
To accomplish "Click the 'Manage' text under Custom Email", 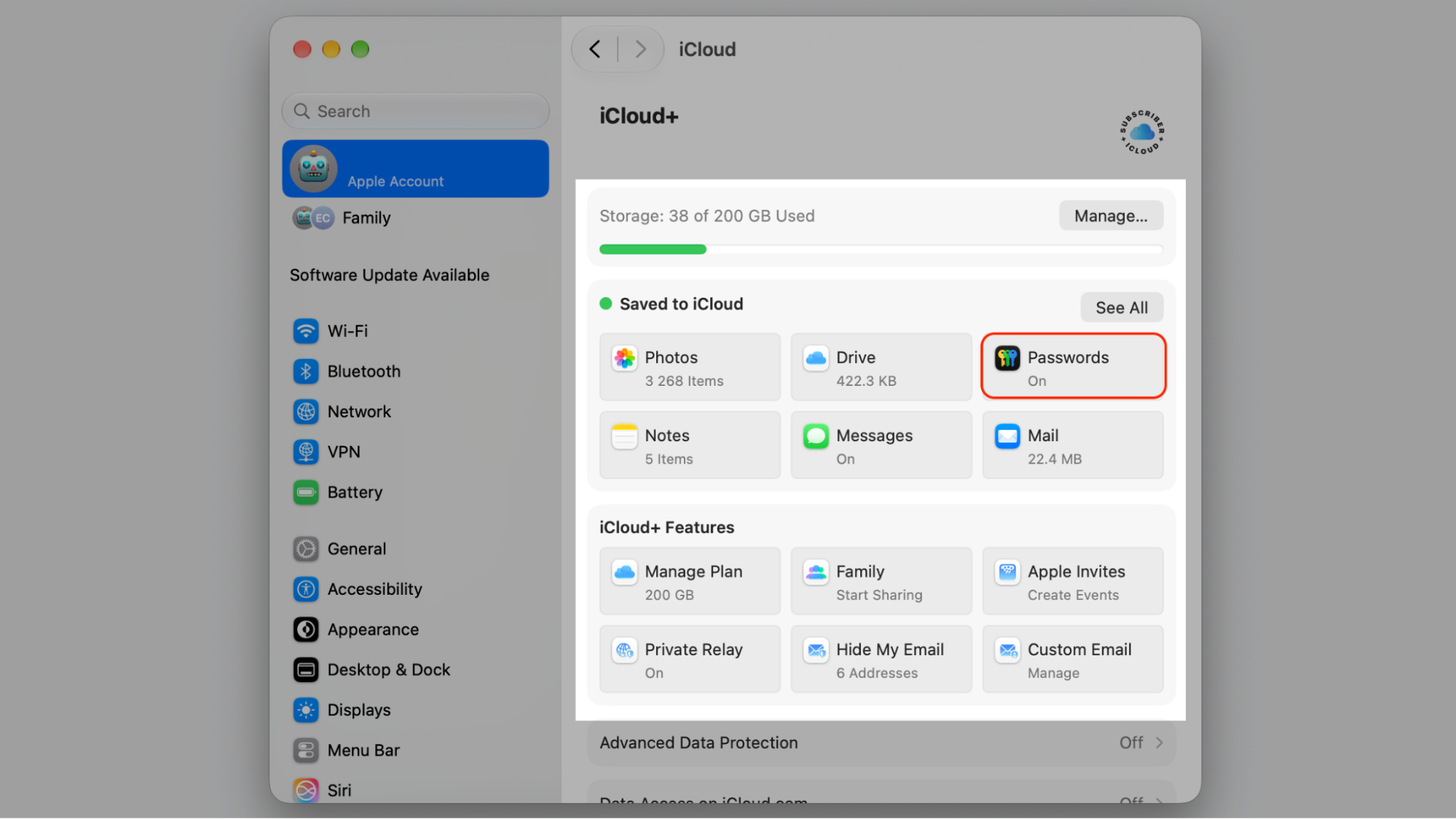I will [1053, 673].
